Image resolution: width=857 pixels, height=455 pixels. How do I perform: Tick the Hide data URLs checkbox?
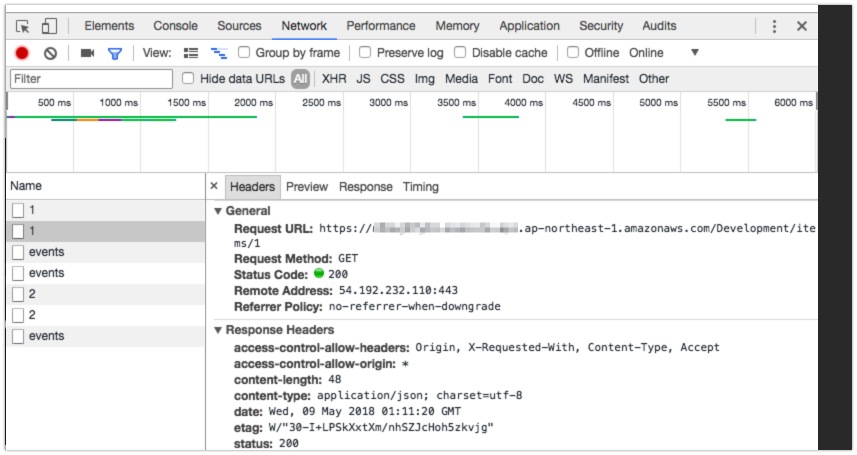188,79
